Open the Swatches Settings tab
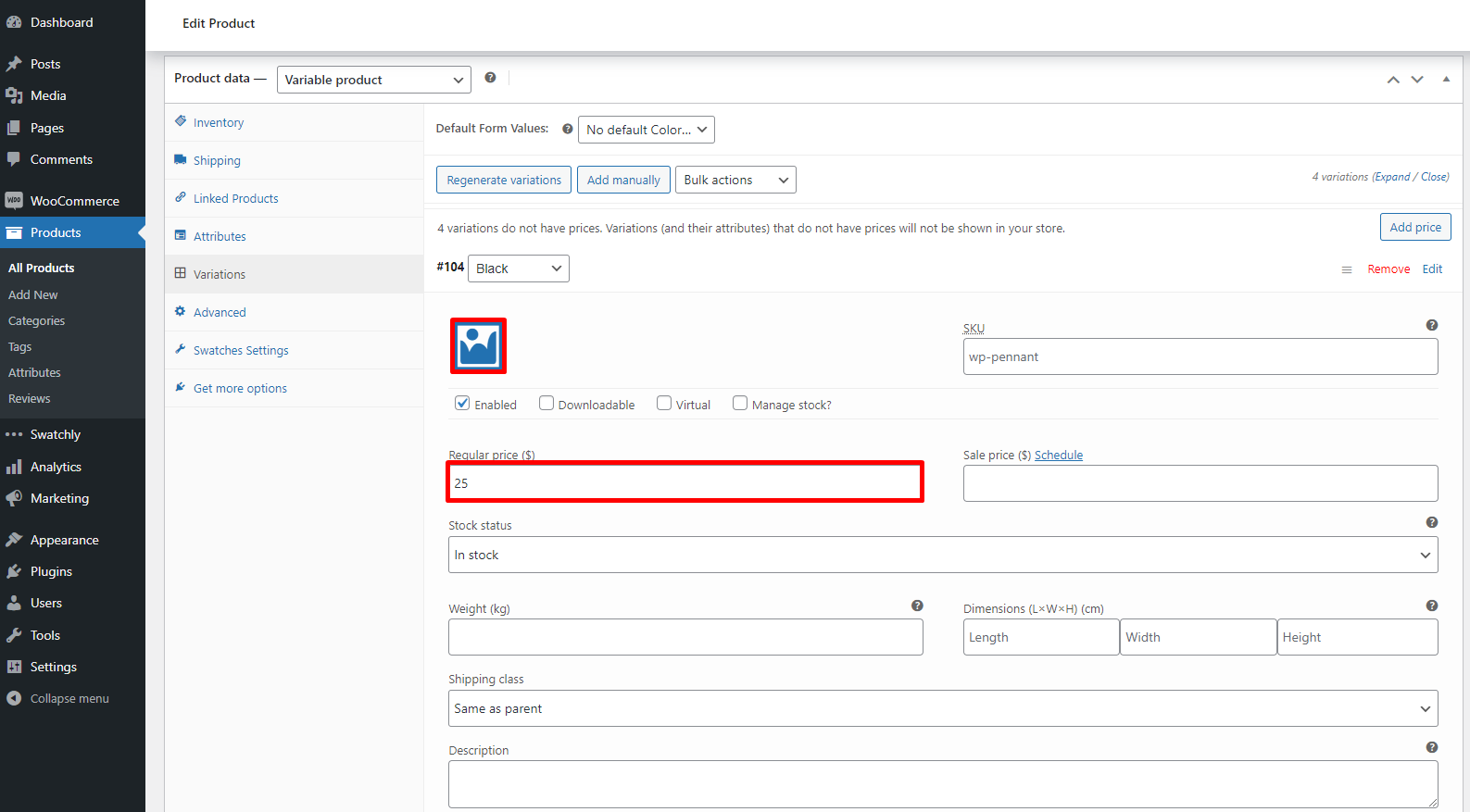1470x812 pixels. [241, 350]
